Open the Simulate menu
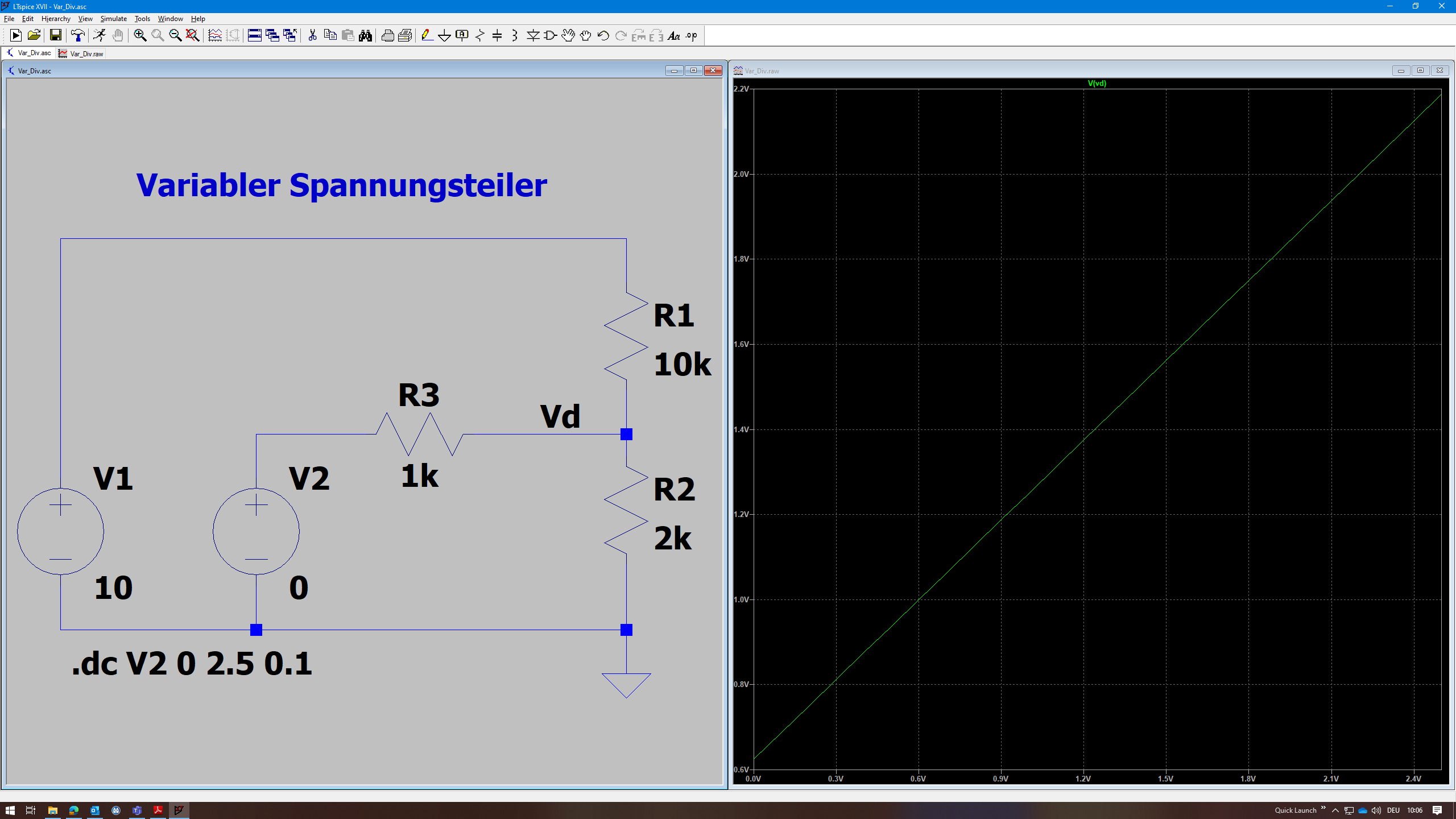Image resolution: width=1456 pixels, height=819 pixels. [x=113, y=19]
